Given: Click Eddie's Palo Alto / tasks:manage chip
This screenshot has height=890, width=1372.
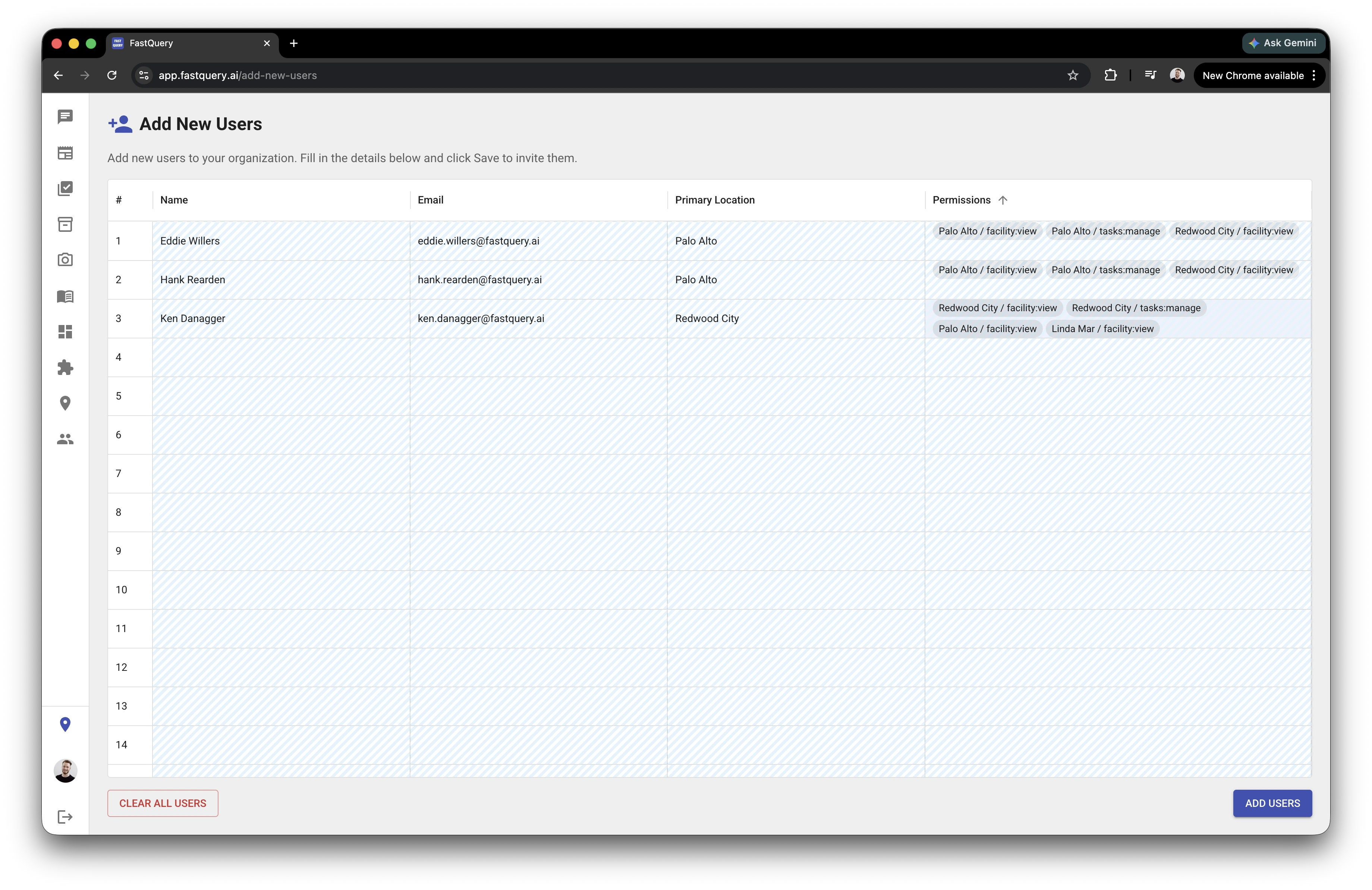Looking at the screenshot, I should 1105,231.
